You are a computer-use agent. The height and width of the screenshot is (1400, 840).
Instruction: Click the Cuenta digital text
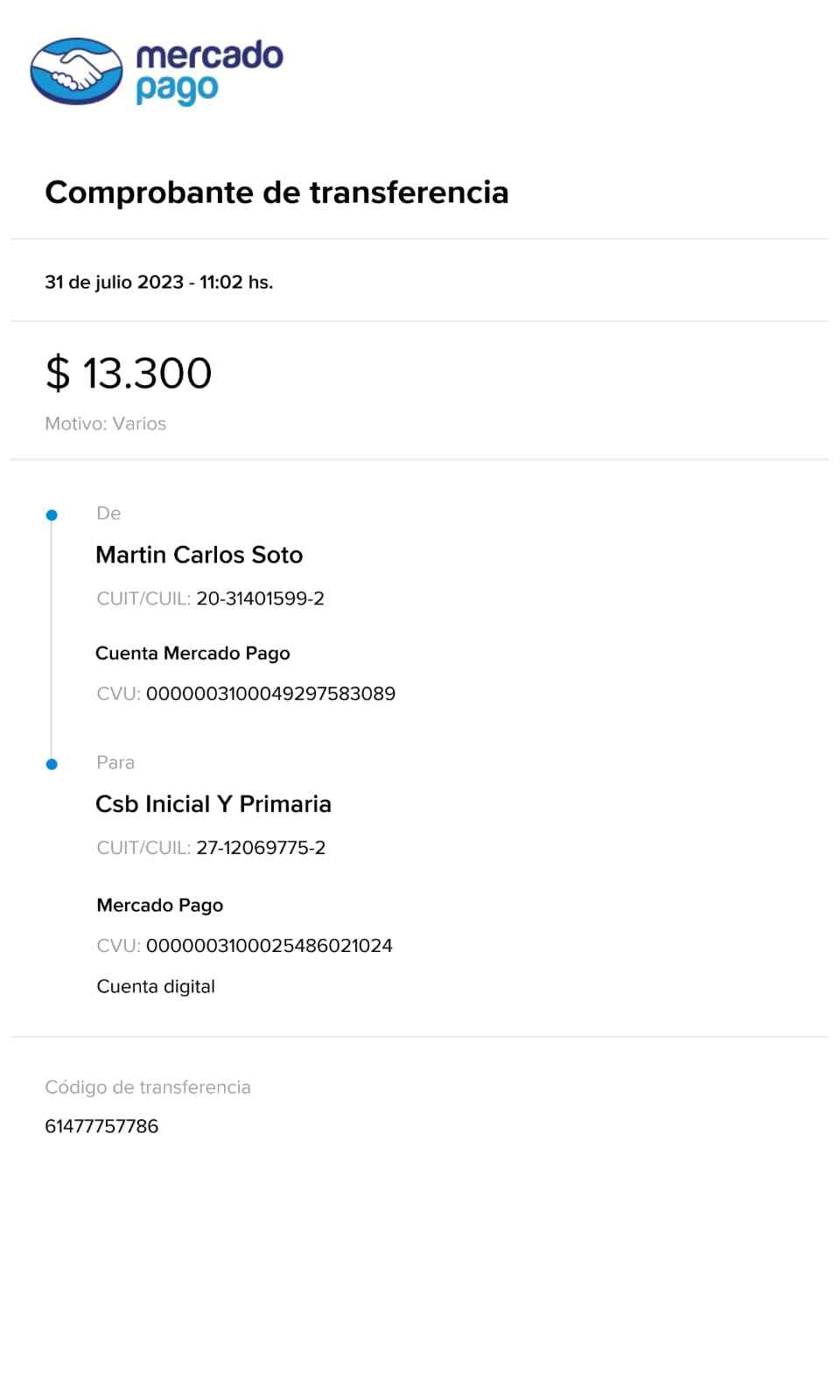click(156, 987)
